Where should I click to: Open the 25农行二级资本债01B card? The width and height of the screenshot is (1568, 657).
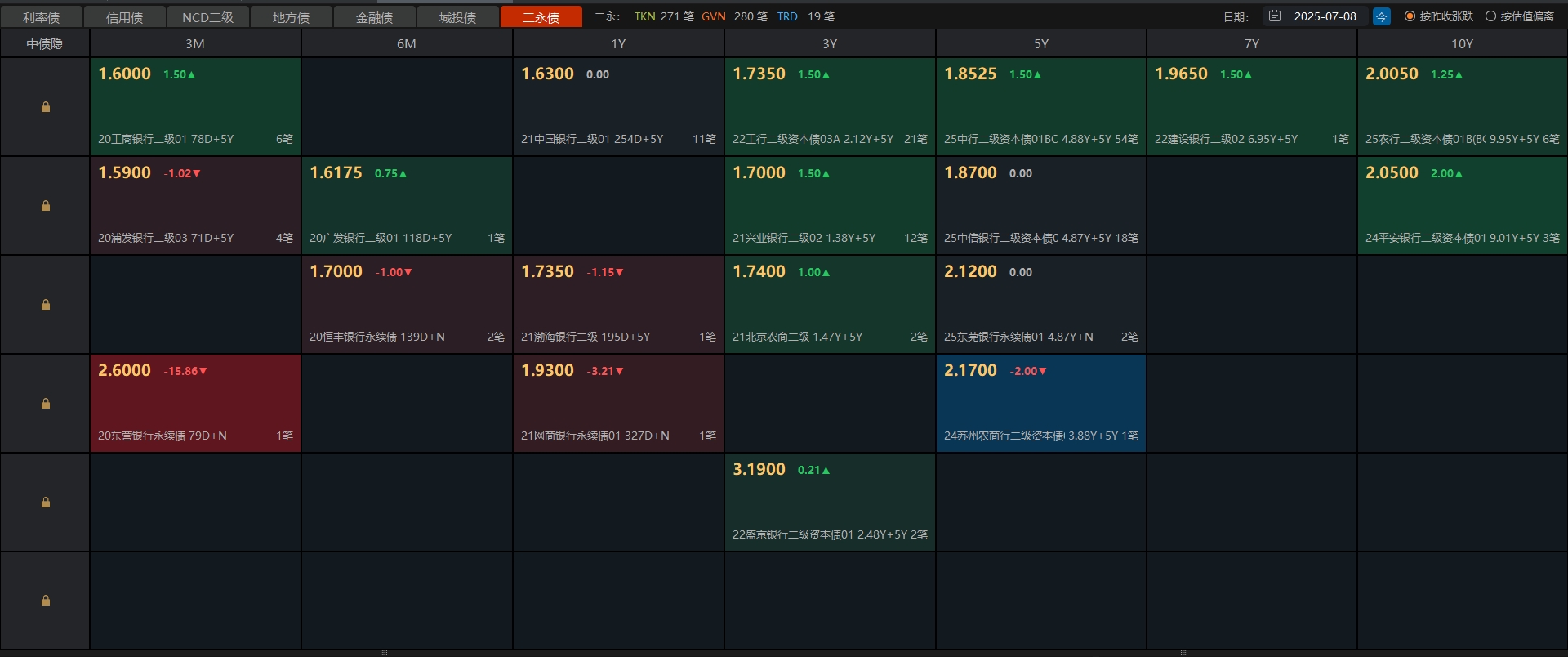(x=1463, y=107)
